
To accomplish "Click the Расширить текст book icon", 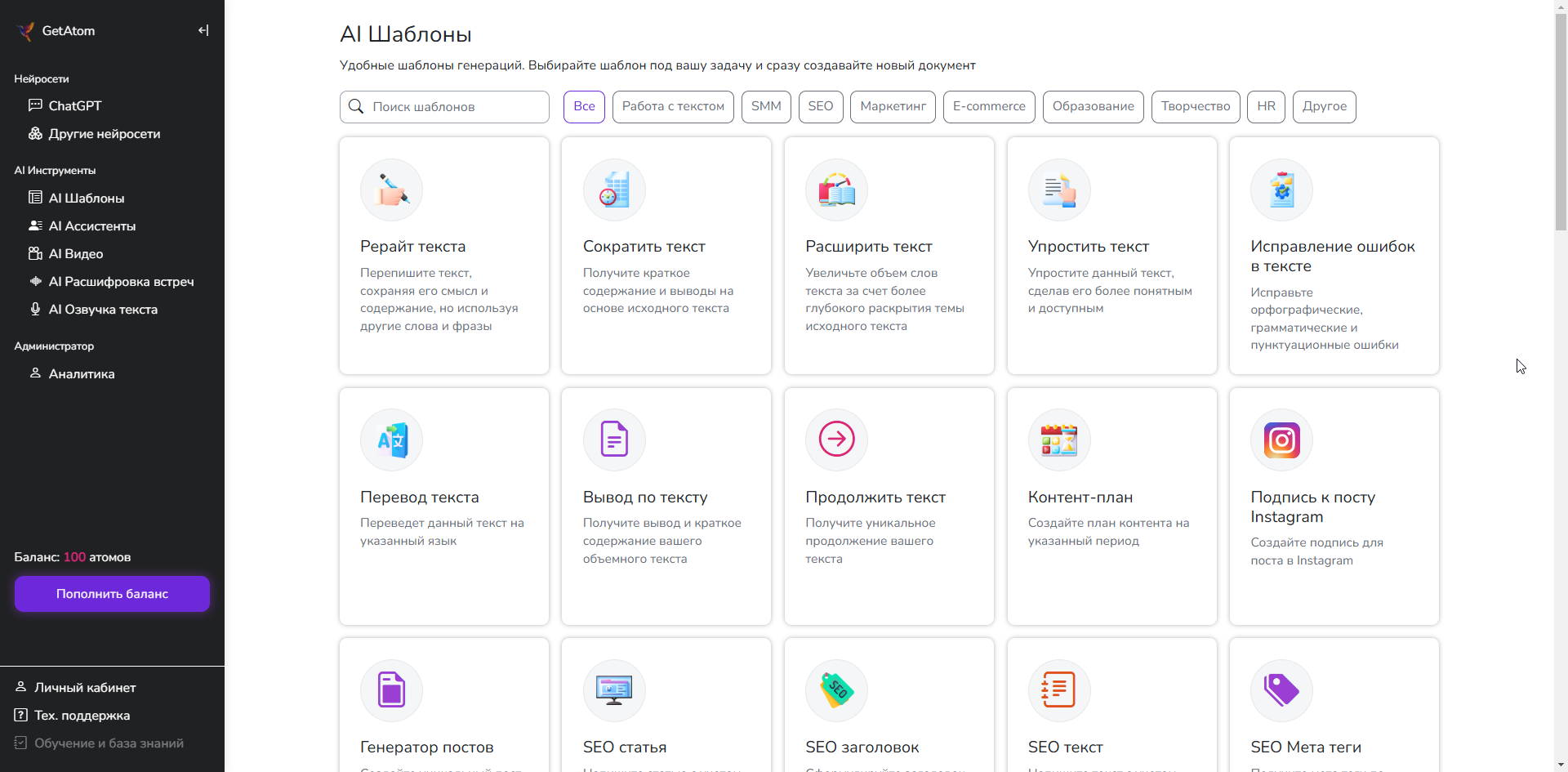I will pos(836,190).
